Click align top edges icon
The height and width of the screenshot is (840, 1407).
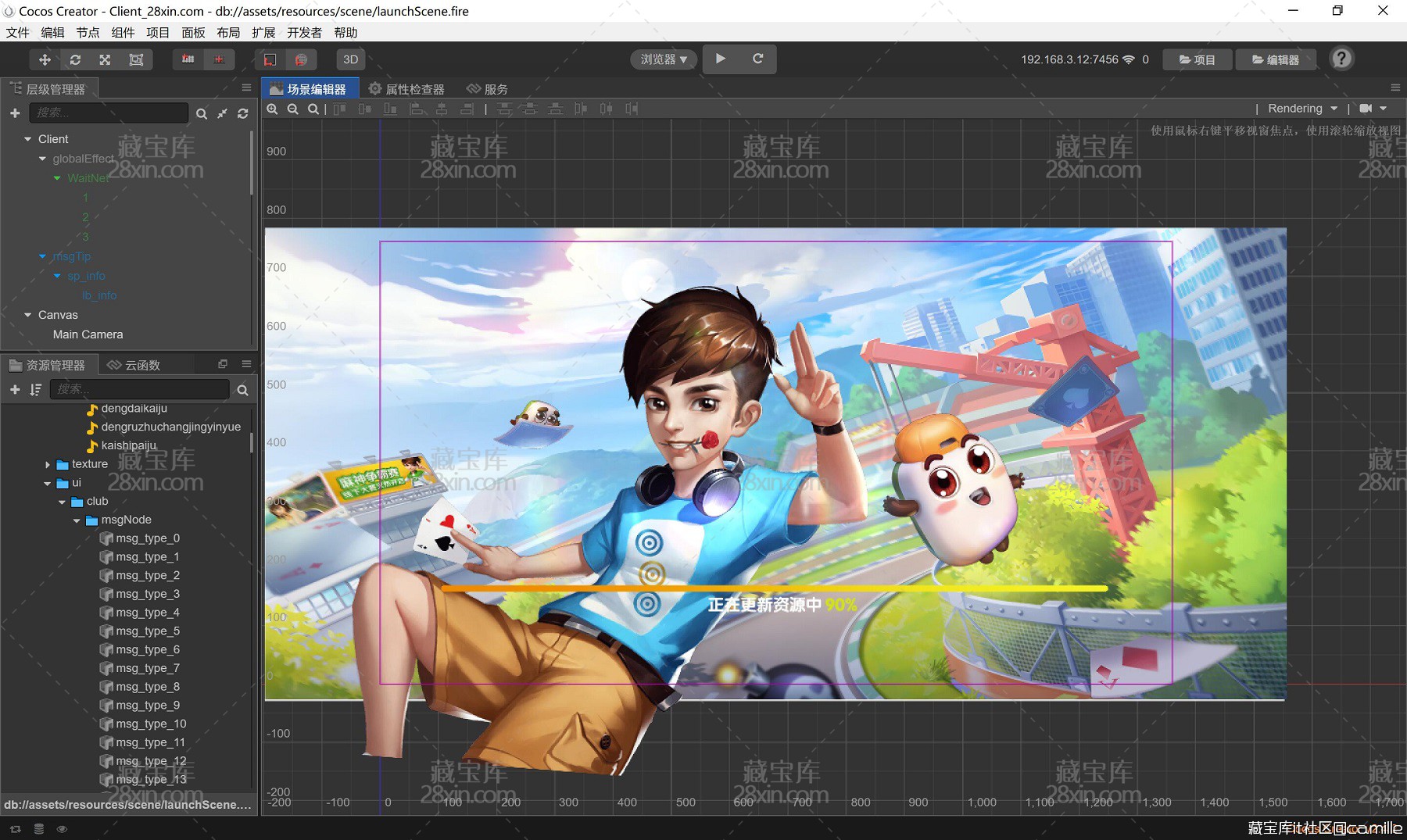[x=339, y=109]
